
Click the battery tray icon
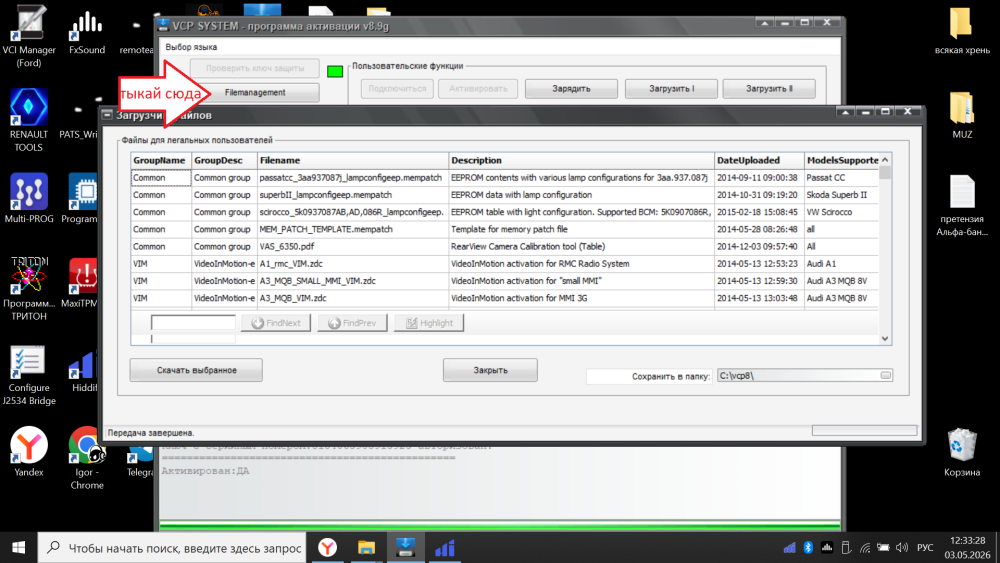tap(883, 548)
